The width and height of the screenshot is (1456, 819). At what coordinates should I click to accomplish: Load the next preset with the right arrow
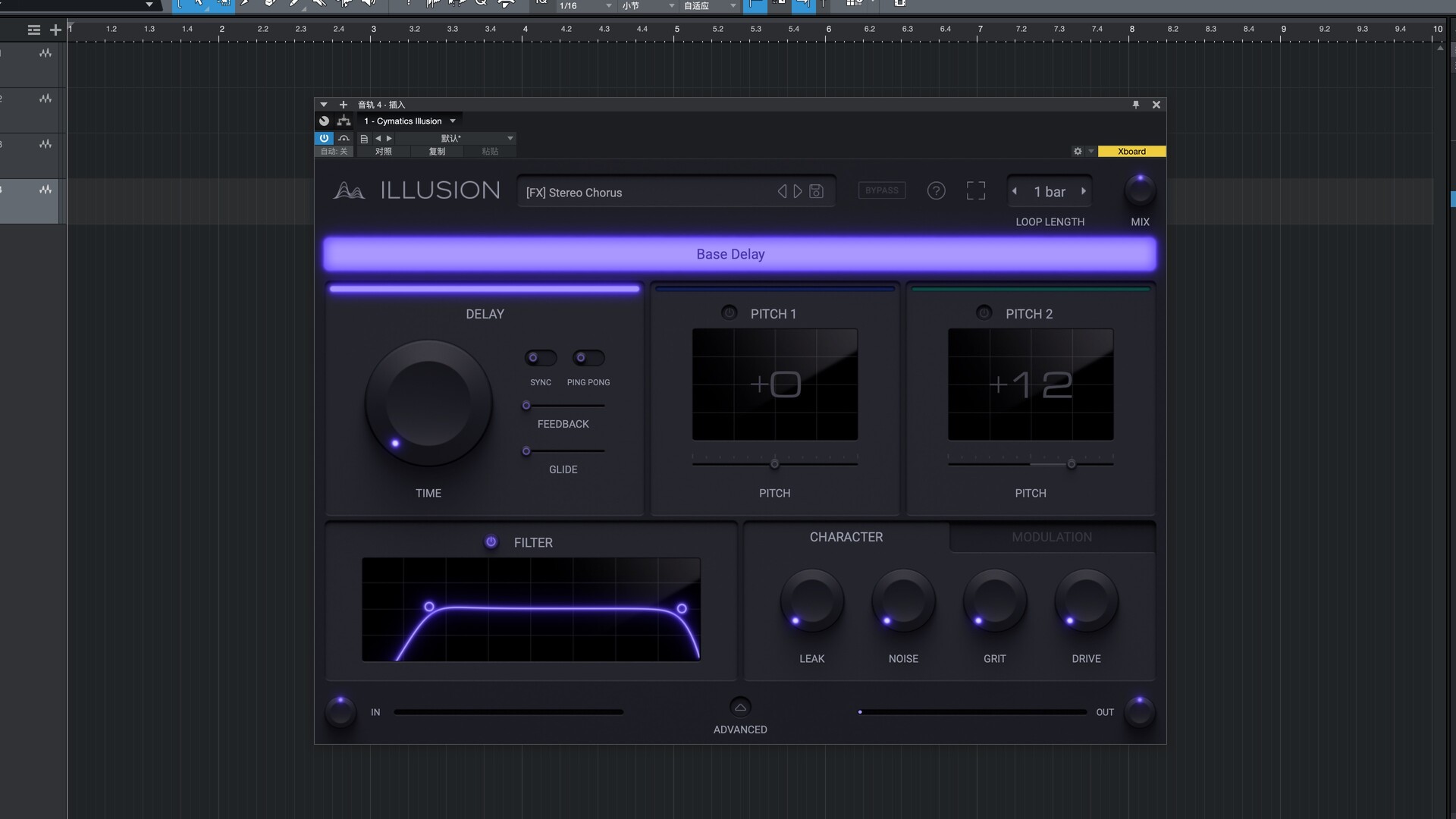[798, 192]
